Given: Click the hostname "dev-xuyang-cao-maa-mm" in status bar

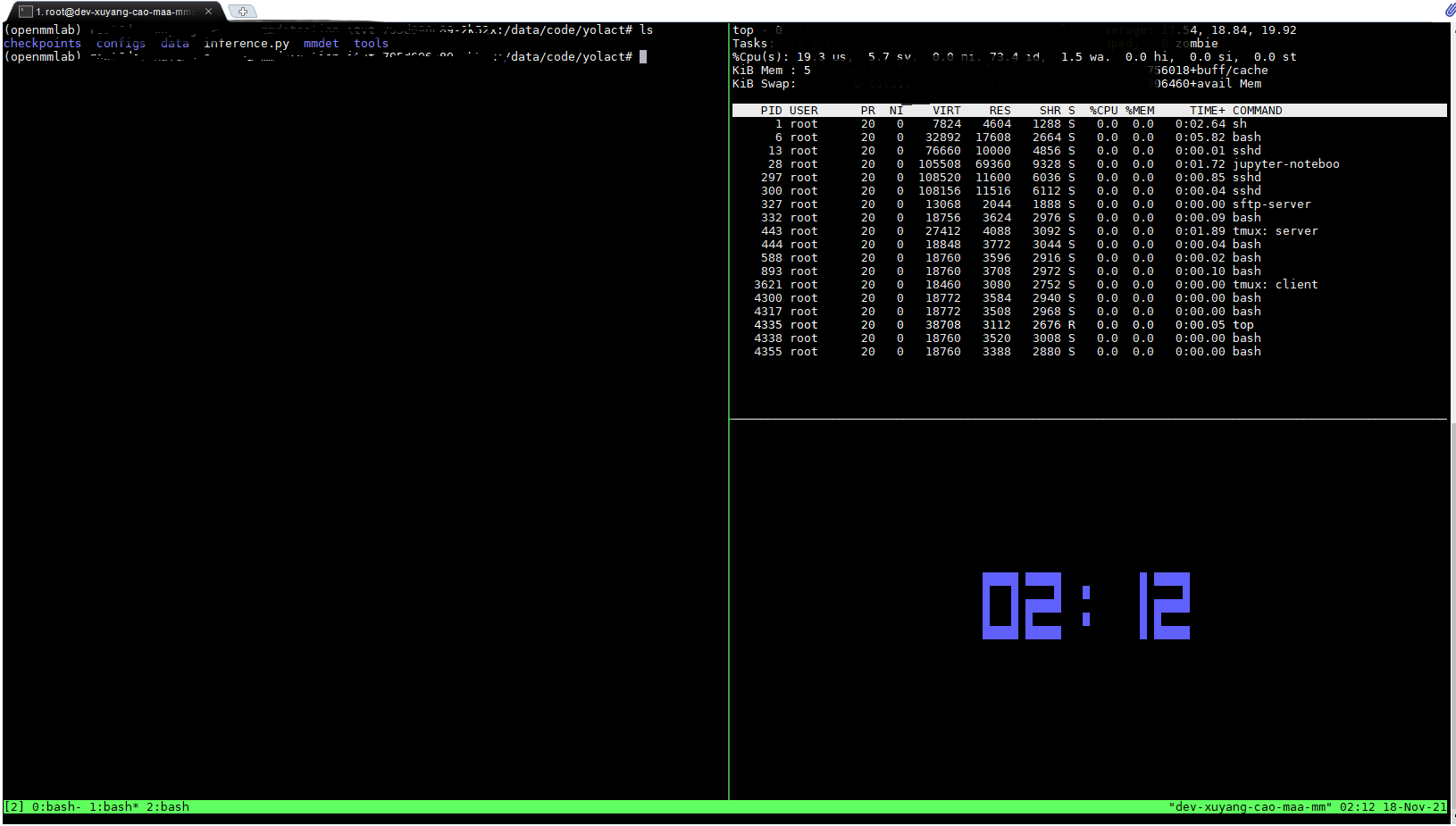Looking at the screenshot, I should tap(1251, 807).
